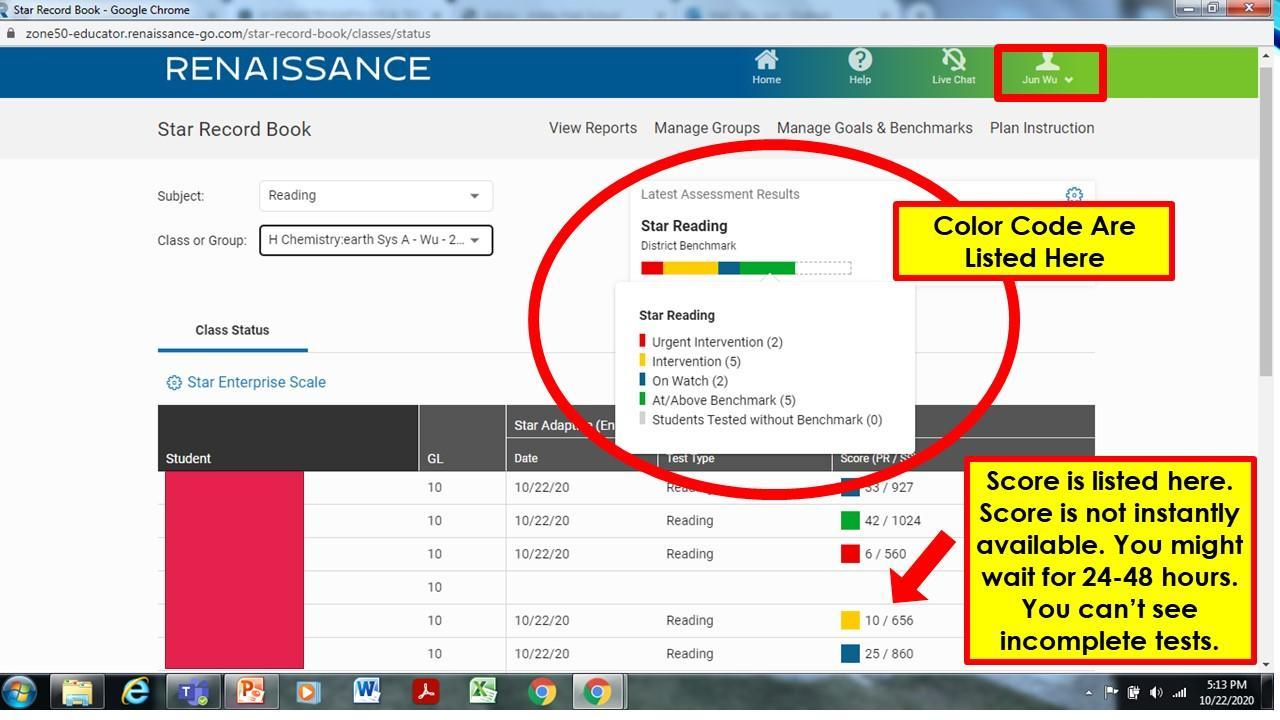
Task: Open the Jun Wu user menu
Action: 1048,70
